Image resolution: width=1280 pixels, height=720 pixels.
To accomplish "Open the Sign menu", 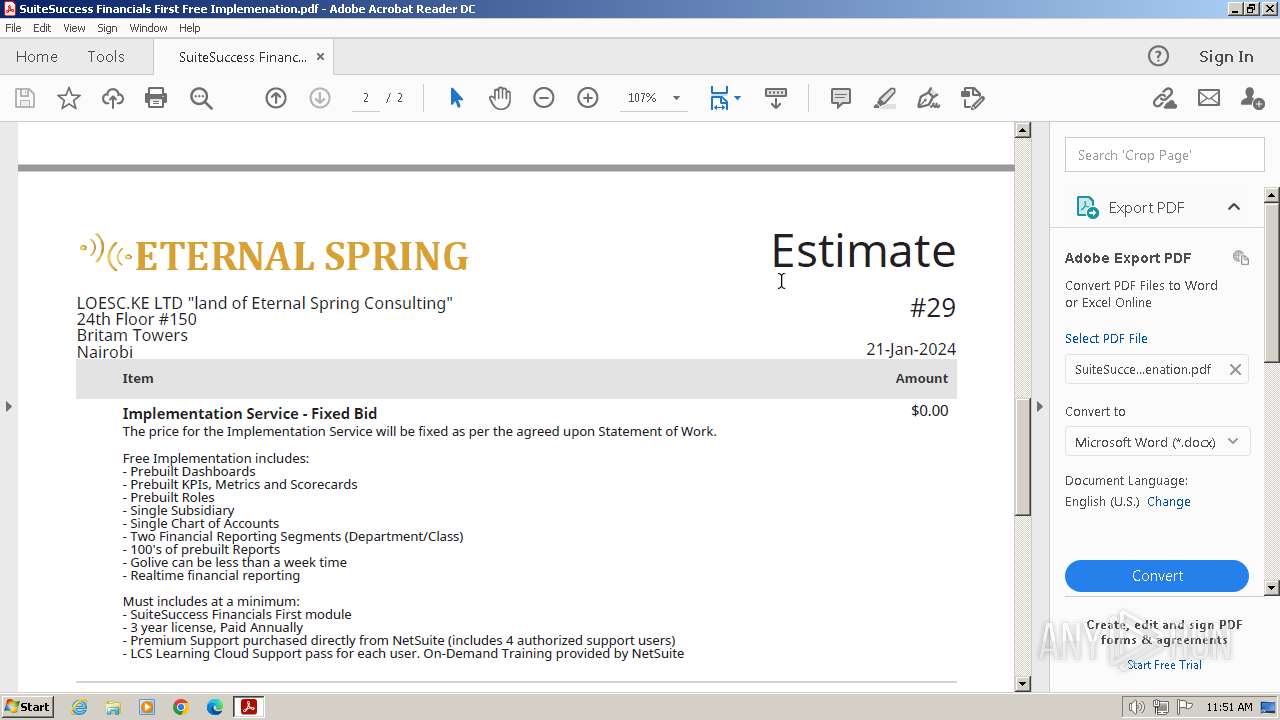I will tap(107, 28).
